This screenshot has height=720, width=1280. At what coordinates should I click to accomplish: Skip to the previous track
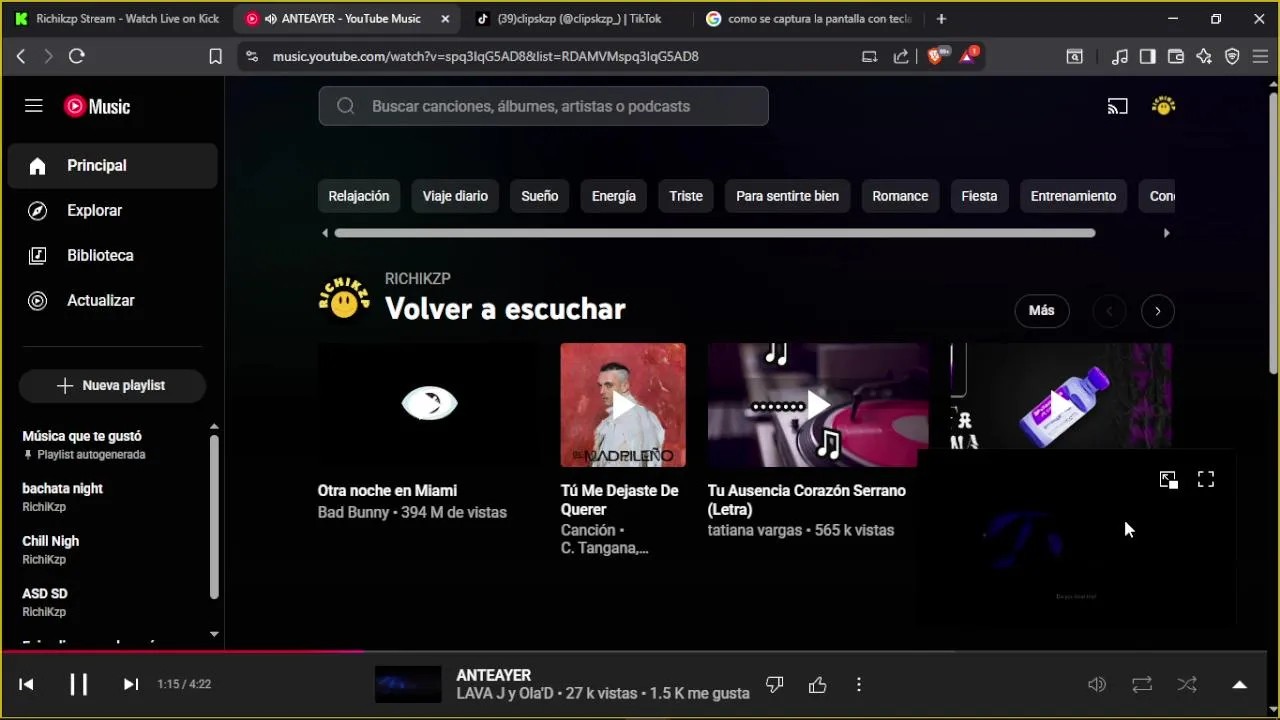(x=27, y=684)
